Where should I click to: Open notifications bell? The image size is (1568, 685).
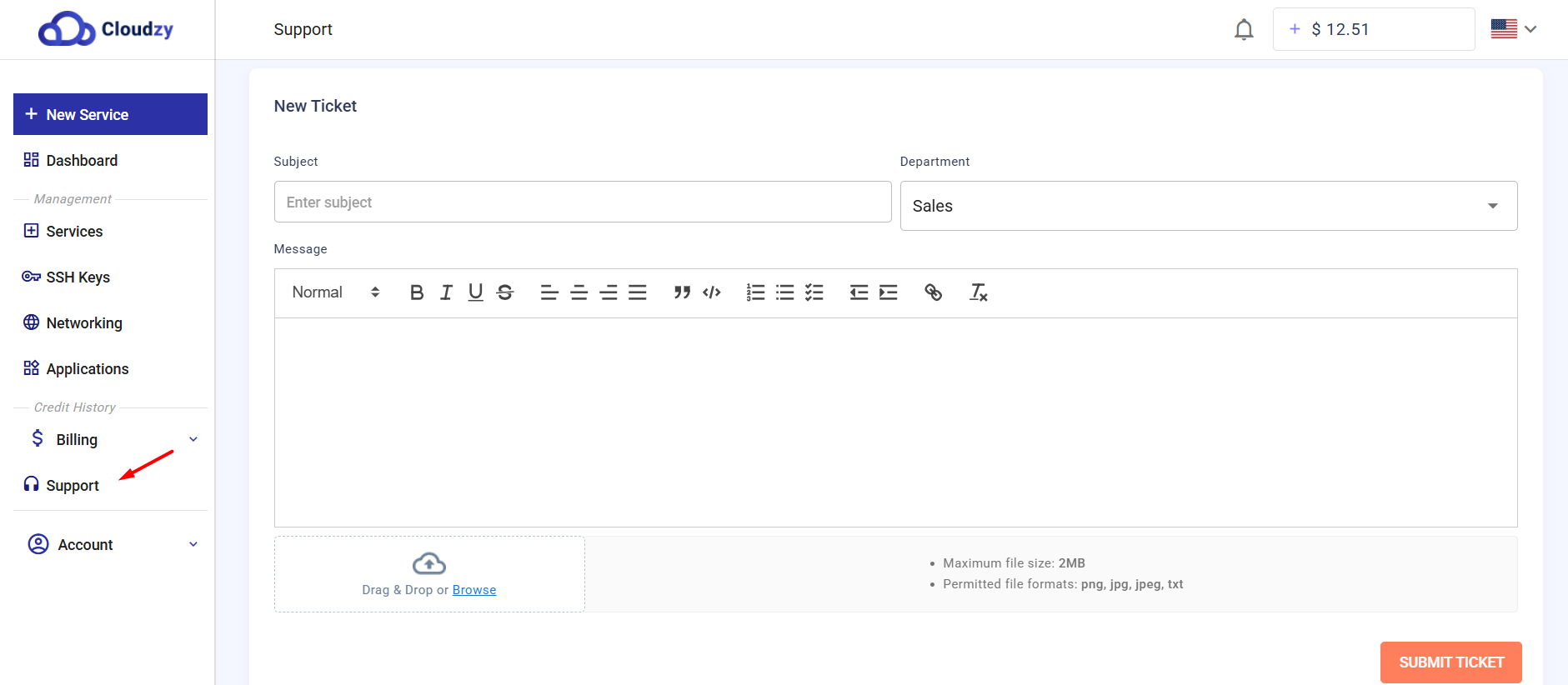pos(1244,29)
